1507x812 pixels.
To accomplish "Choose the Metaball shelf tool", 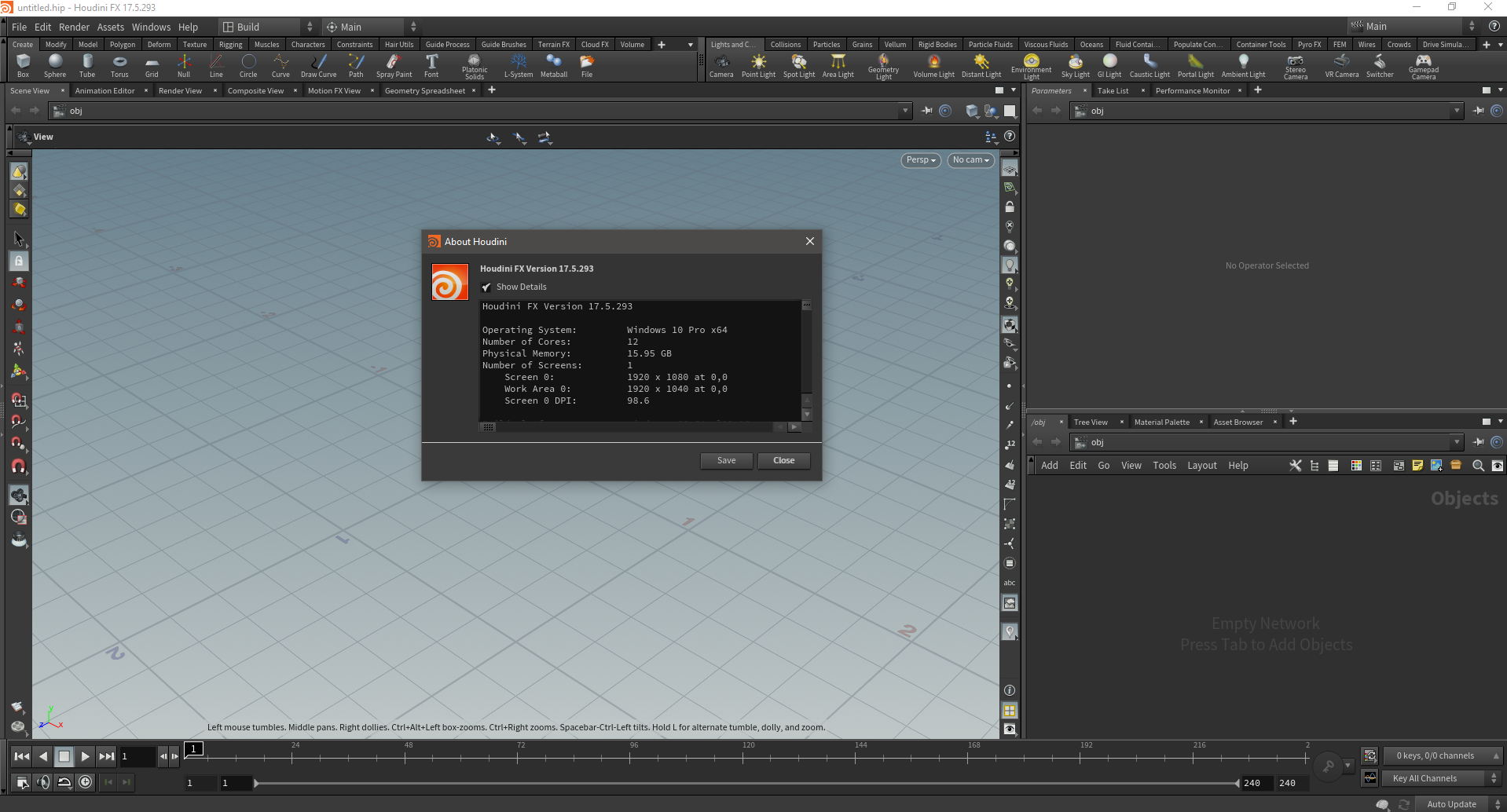I will 554,65.
